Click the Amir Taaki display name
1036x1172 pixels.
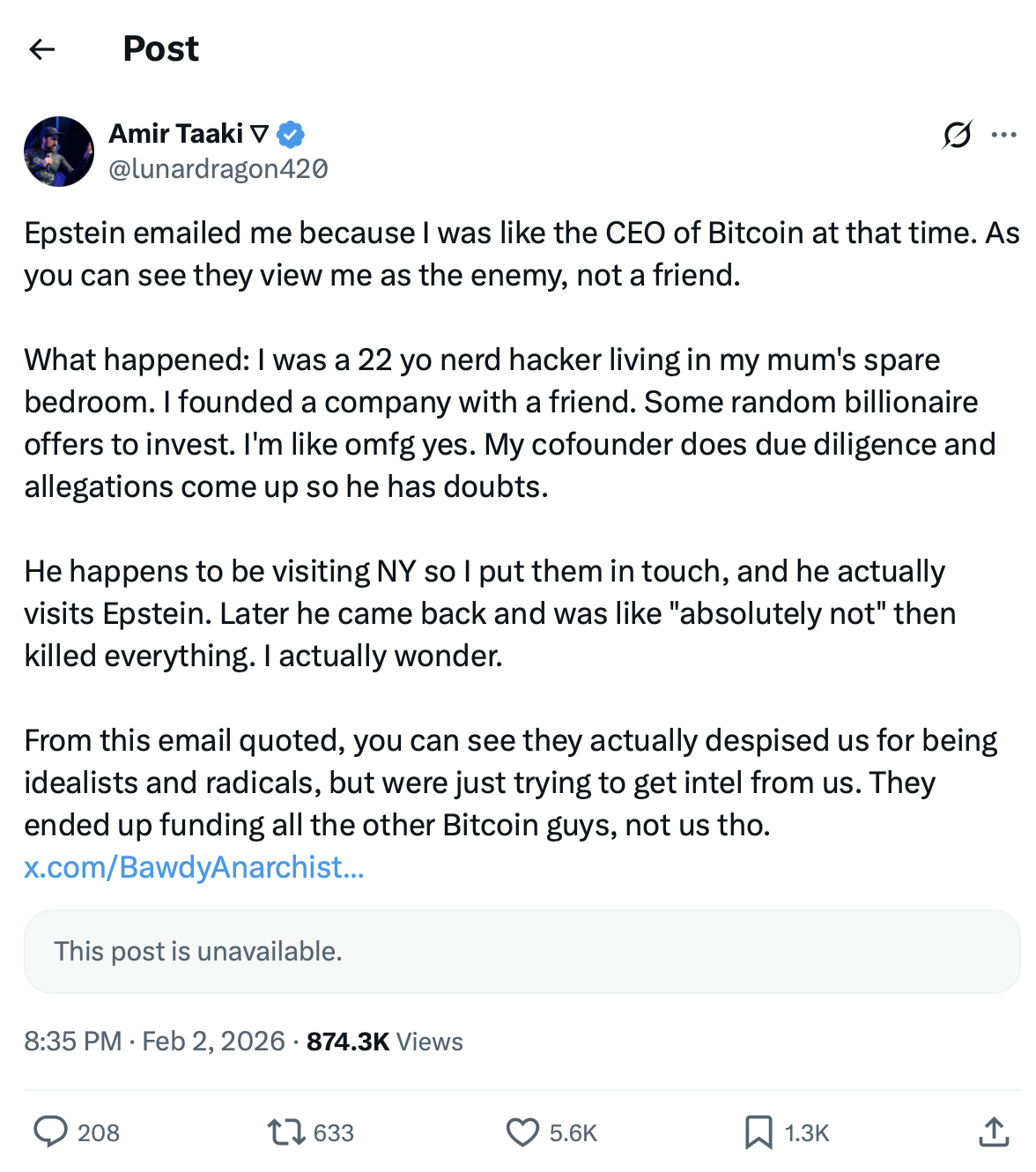pos(176,134)
